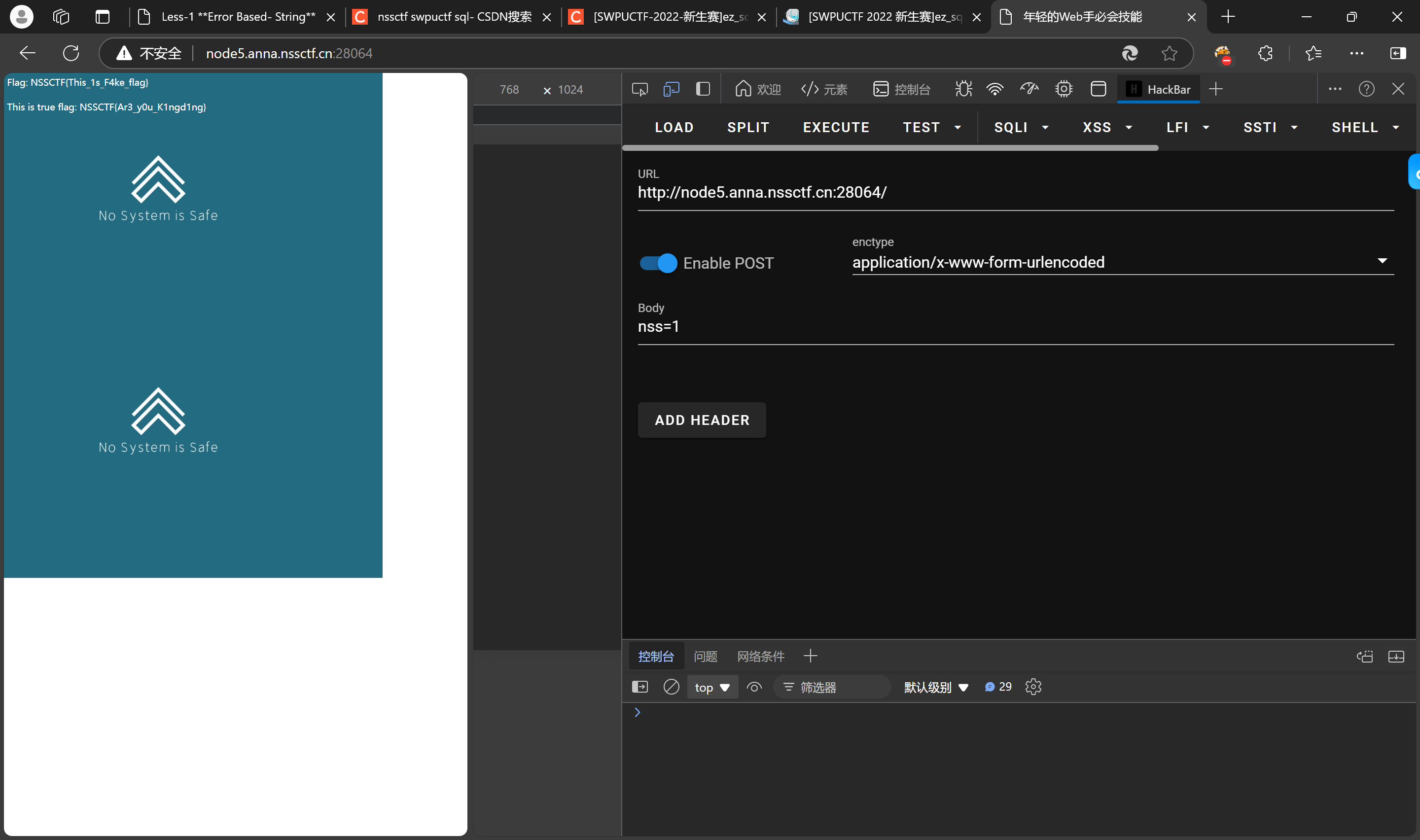The width and height of the screenshot is (1420, 840).
Task: Clear the console with the ban icon
Action: (671, 687)
